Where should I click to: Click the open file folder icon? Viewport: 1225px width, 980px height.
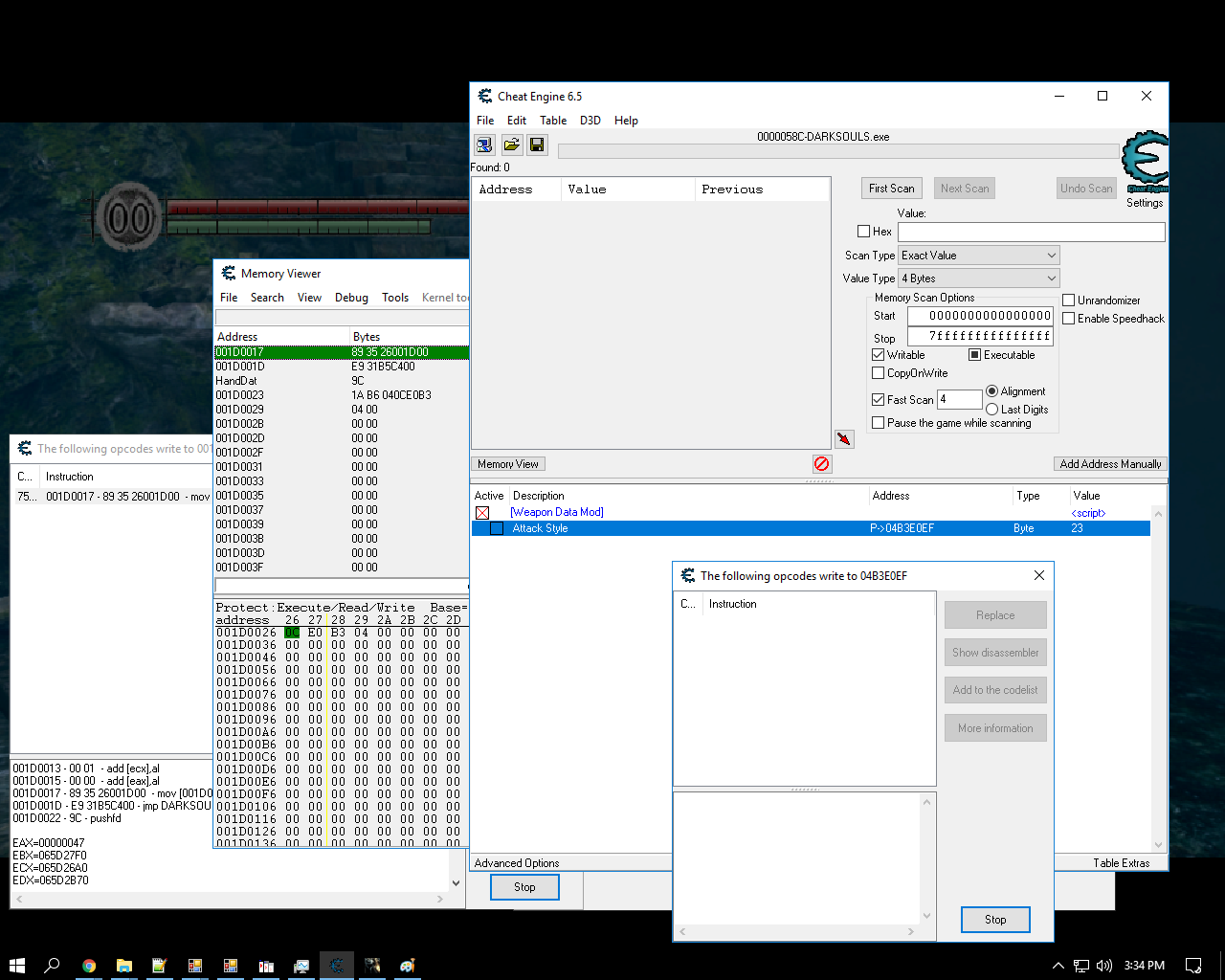click(x=511, y=145)
